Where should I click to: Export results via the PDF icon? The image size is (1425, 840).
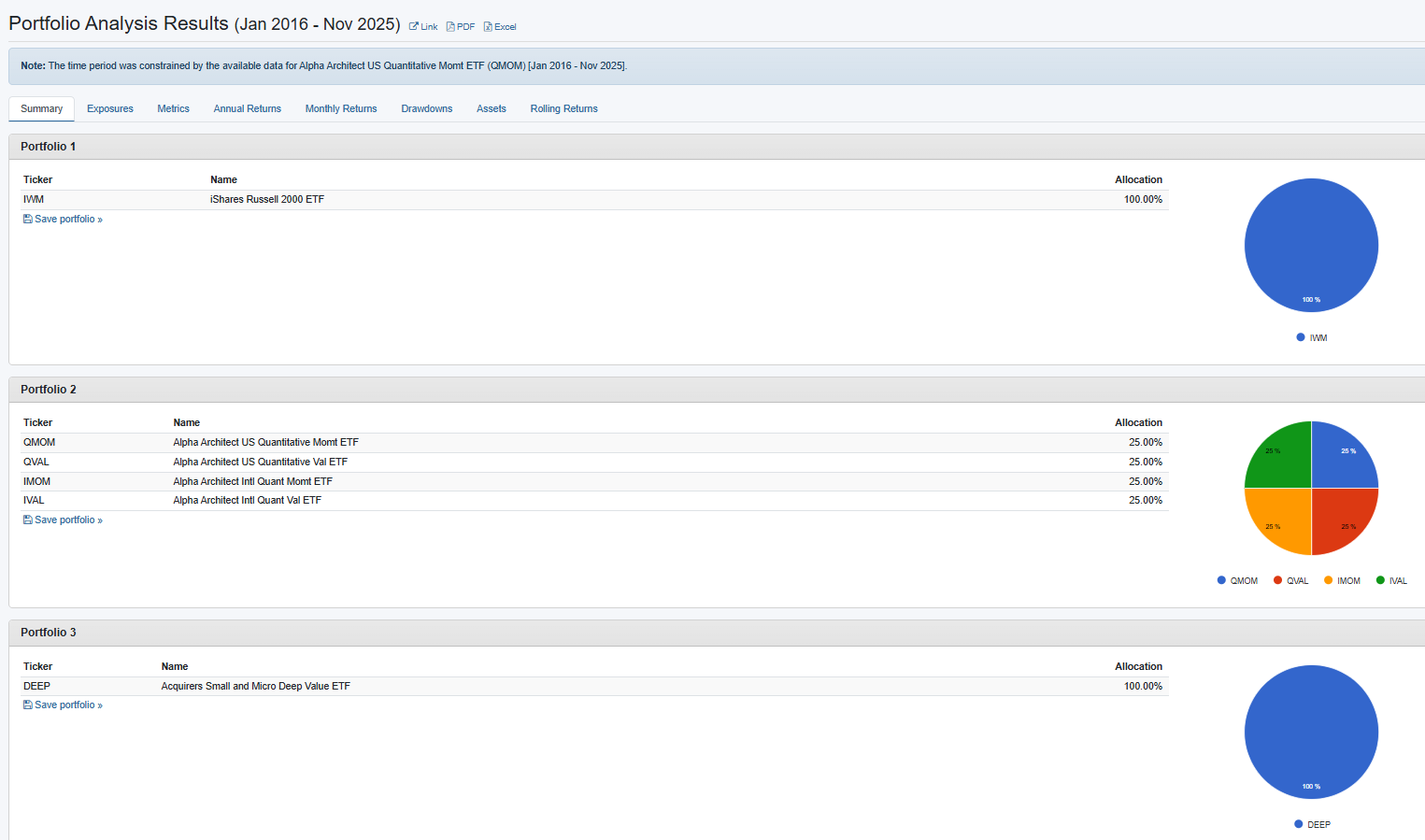pyautogui.click(x=450, y=27)
